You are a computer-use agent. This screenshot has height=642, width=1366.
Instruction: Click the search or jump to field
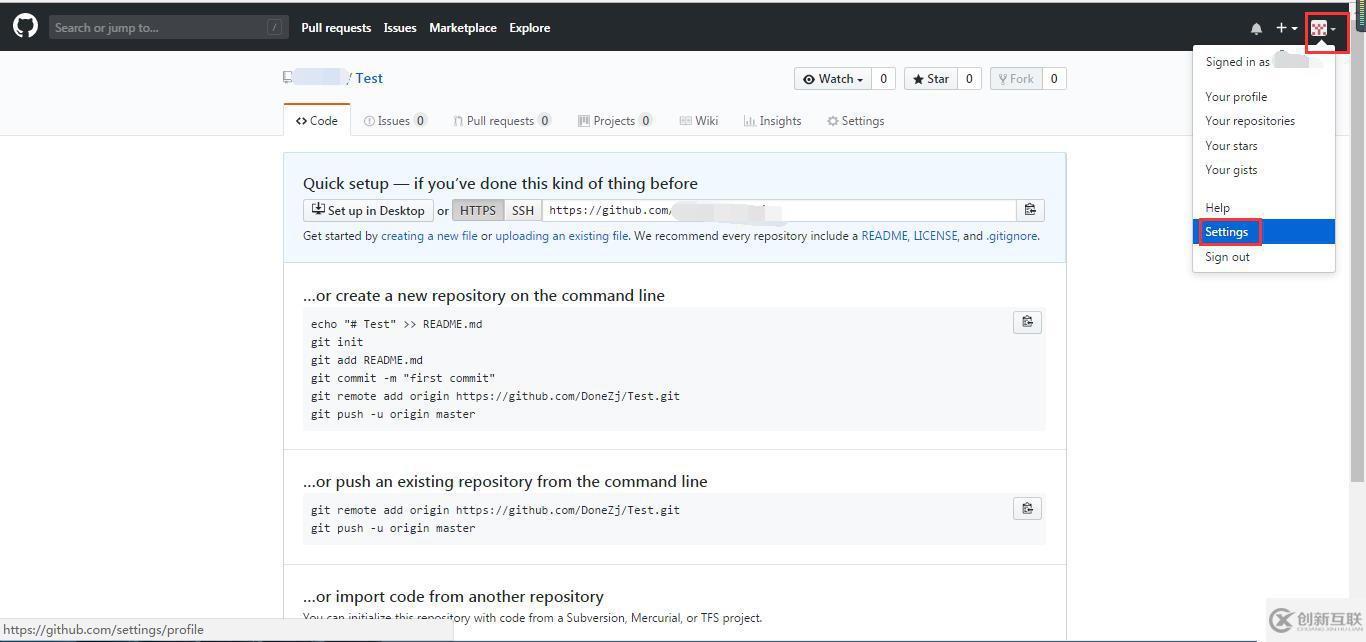click(x=168, y=27)
